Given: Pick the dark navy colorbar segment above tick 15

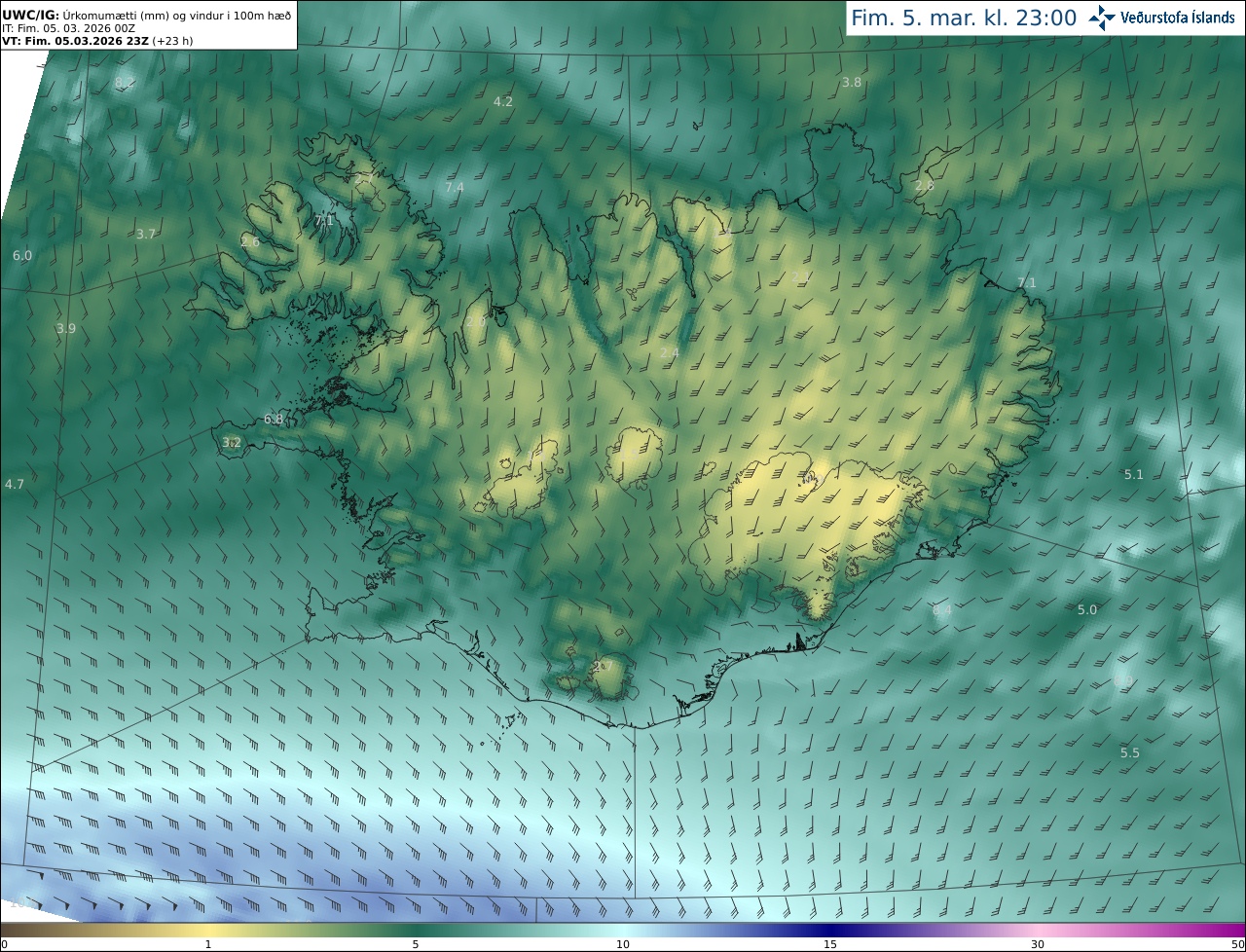Looking at the screenshot, I should click(x=830, y=930).
